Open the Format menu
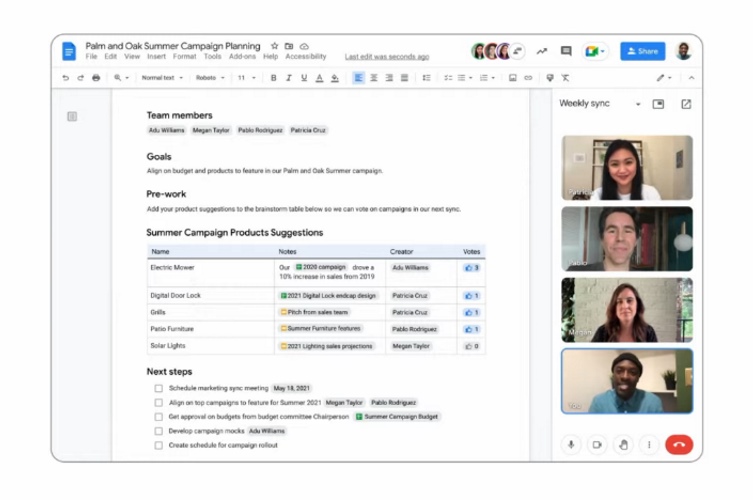Screen dimensions: 753x500 point(184,57)
